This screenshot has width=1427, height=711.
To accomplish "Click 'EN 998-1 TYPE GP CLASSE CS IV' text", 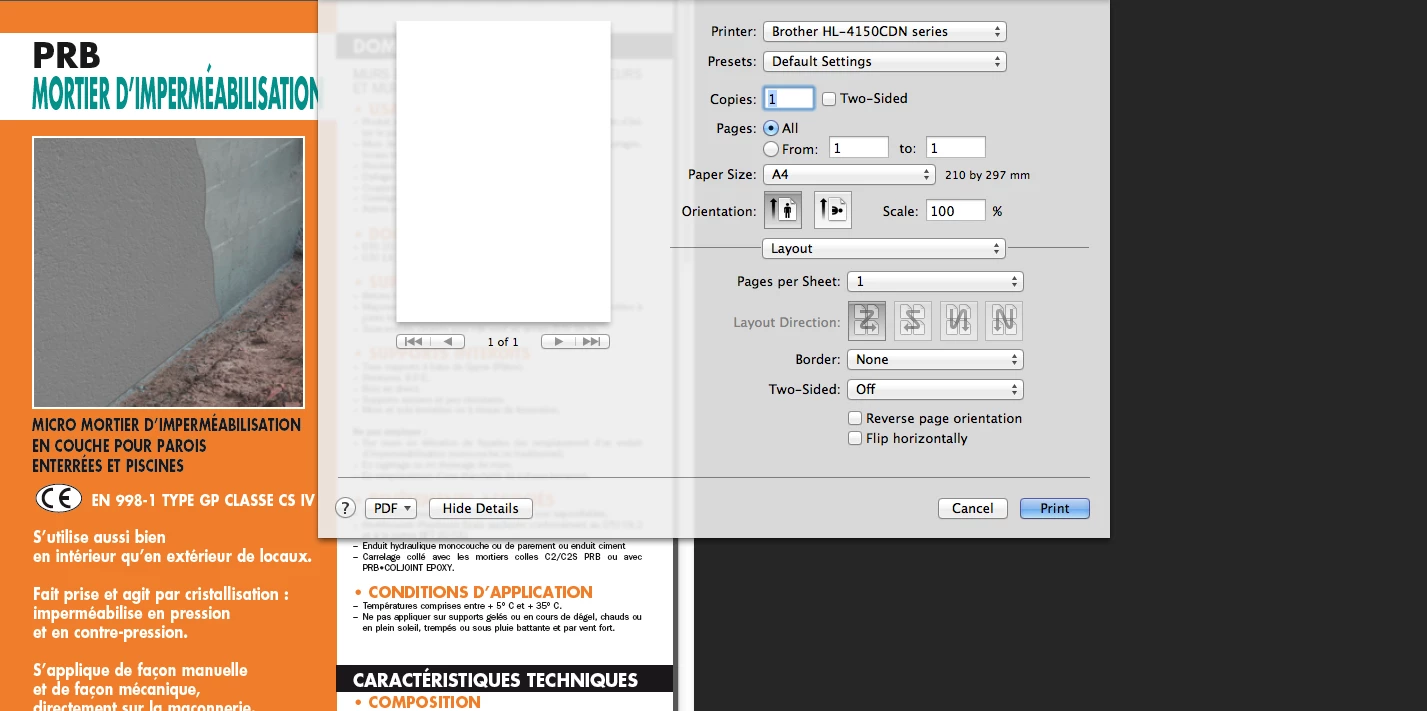I will point(203,499).
